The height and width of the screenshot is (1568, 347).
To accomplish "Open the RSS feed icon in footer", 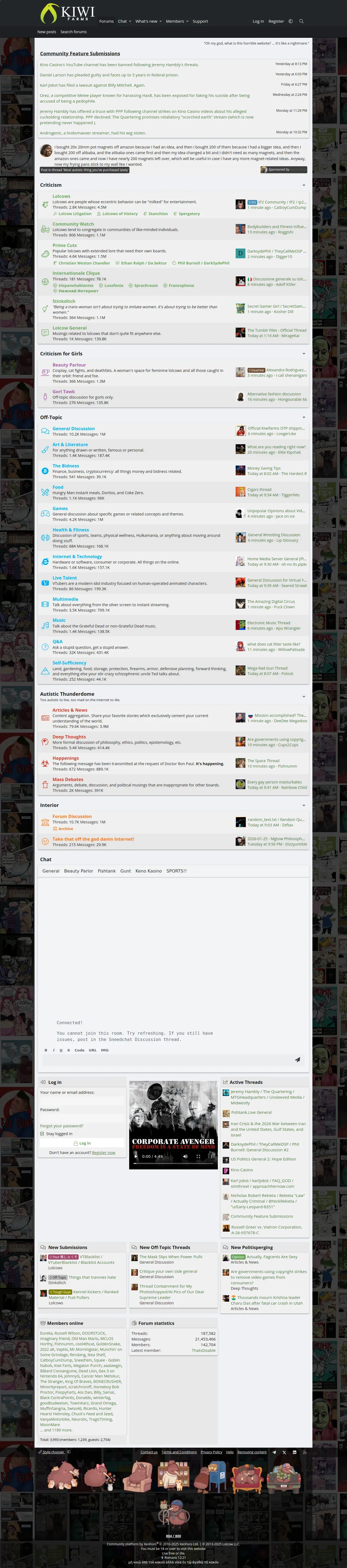I will tap(305, 1452).
